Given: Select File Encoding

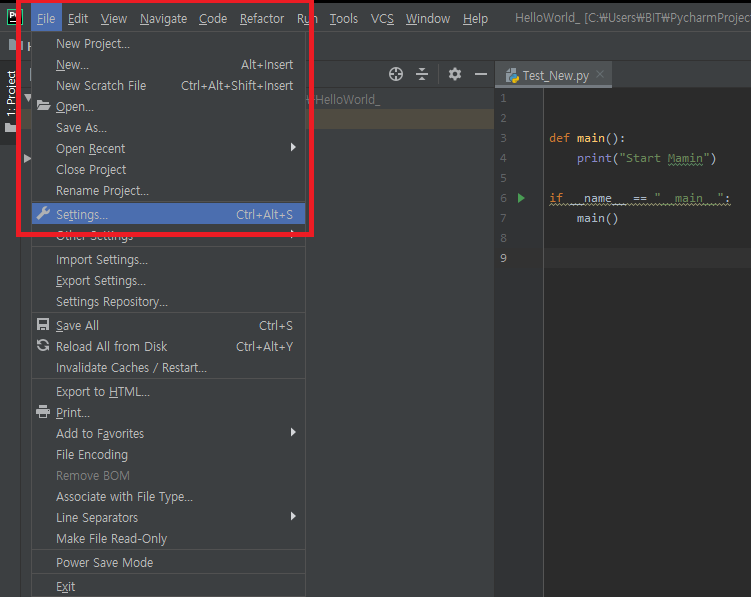Looking at the screenshot, I should coord(168,455).
